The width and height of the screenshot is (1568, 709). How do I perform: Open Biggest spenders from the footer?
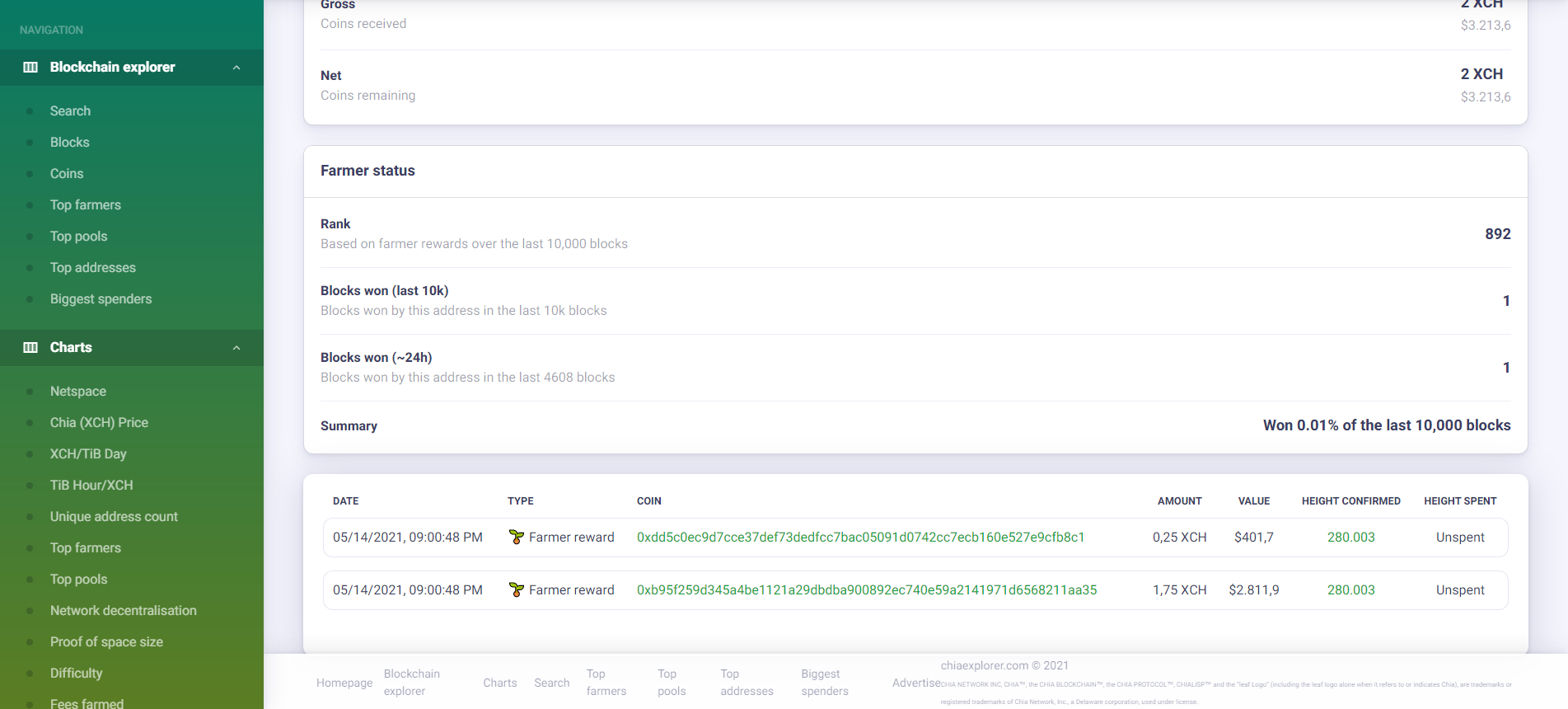pyautogui.click(x=825, y=683)
